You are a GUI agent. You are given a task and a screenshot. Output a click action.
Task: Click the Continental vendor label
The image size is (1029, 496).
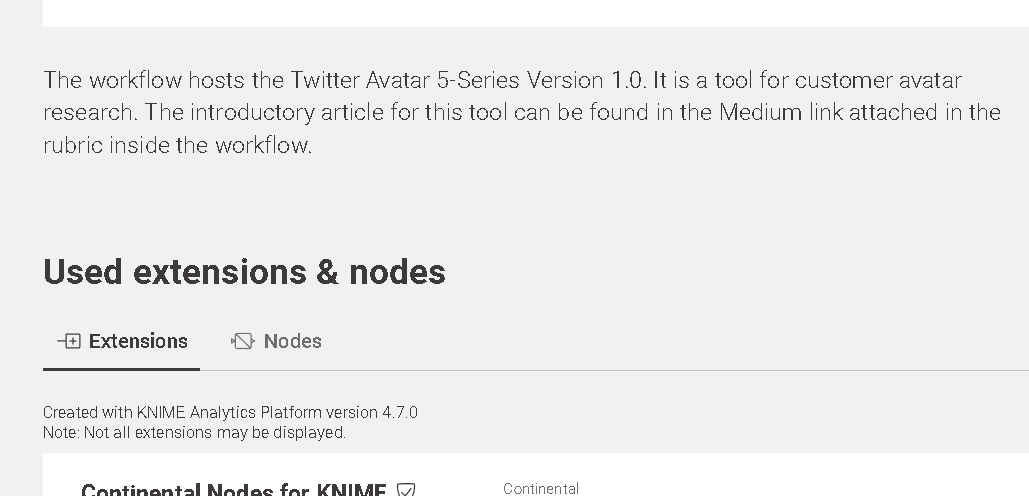click(x=541, y=489)
